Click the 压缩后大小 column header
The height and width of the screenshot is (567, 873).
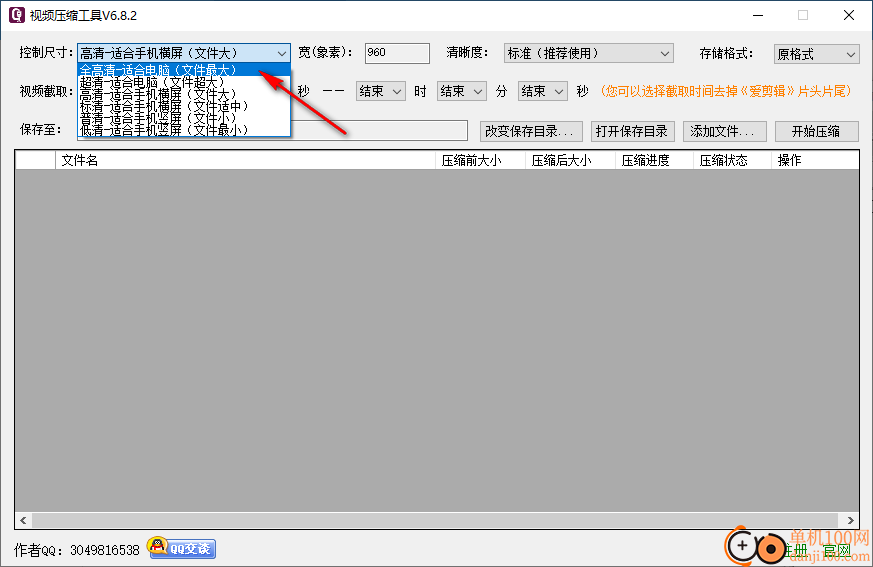coord(570,160)
